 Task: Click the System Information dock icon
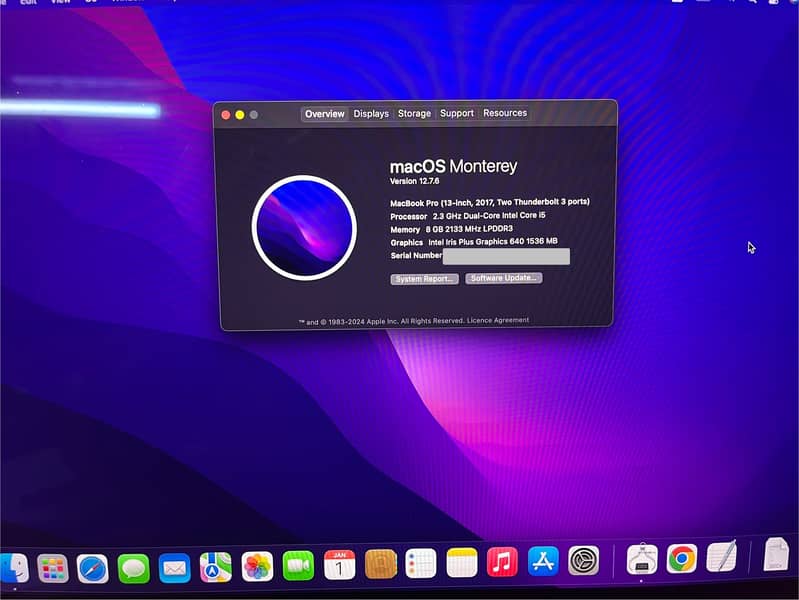pos(642,559)
